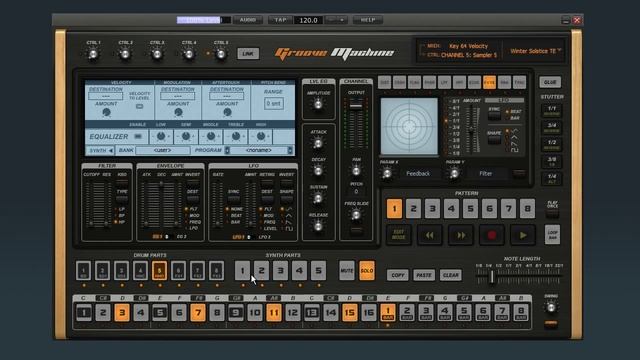The width and height of the screenshot is (640, 360).
Task: Toggle Edit Mode button
Action: (x=398, y=235)
